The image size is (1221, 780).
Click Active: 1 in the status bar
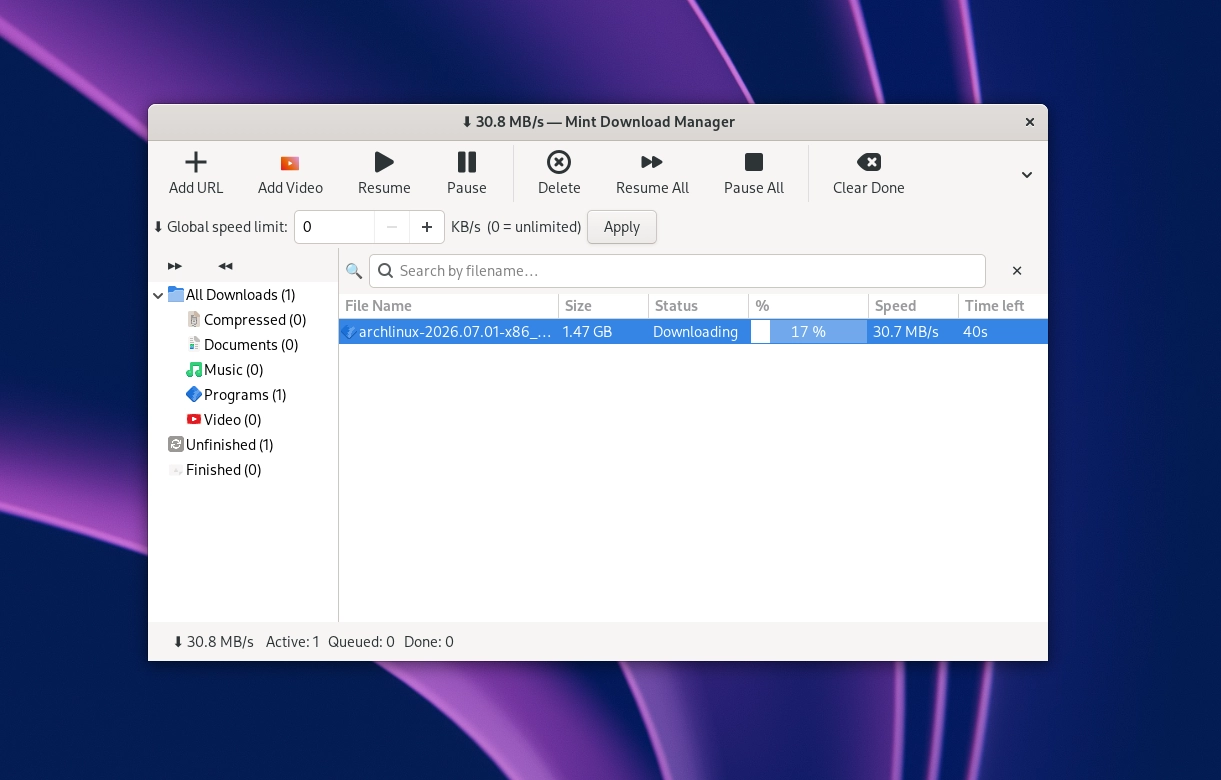pyautogui.click(x=293, y=642)
